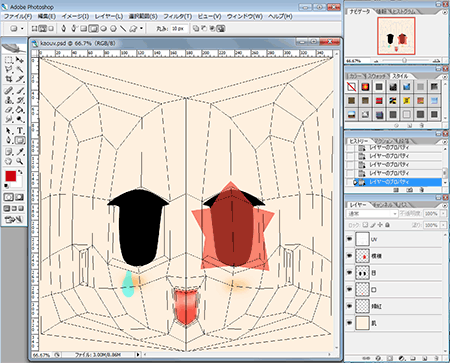Reset default foreground and background colors

pyautogui.click(x=6, y=186)
